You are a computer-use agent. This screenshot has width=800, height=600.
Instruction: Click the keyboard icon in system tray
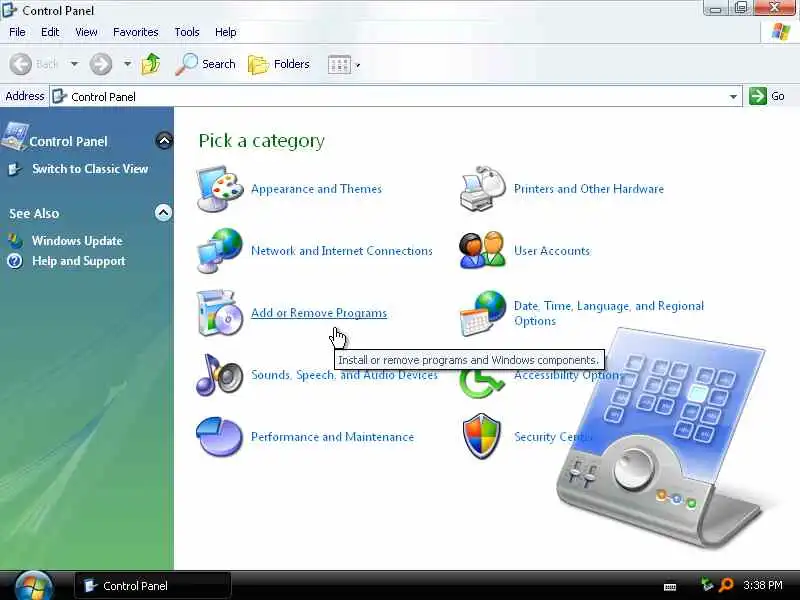pyautogui.click(x=670, y=587)
